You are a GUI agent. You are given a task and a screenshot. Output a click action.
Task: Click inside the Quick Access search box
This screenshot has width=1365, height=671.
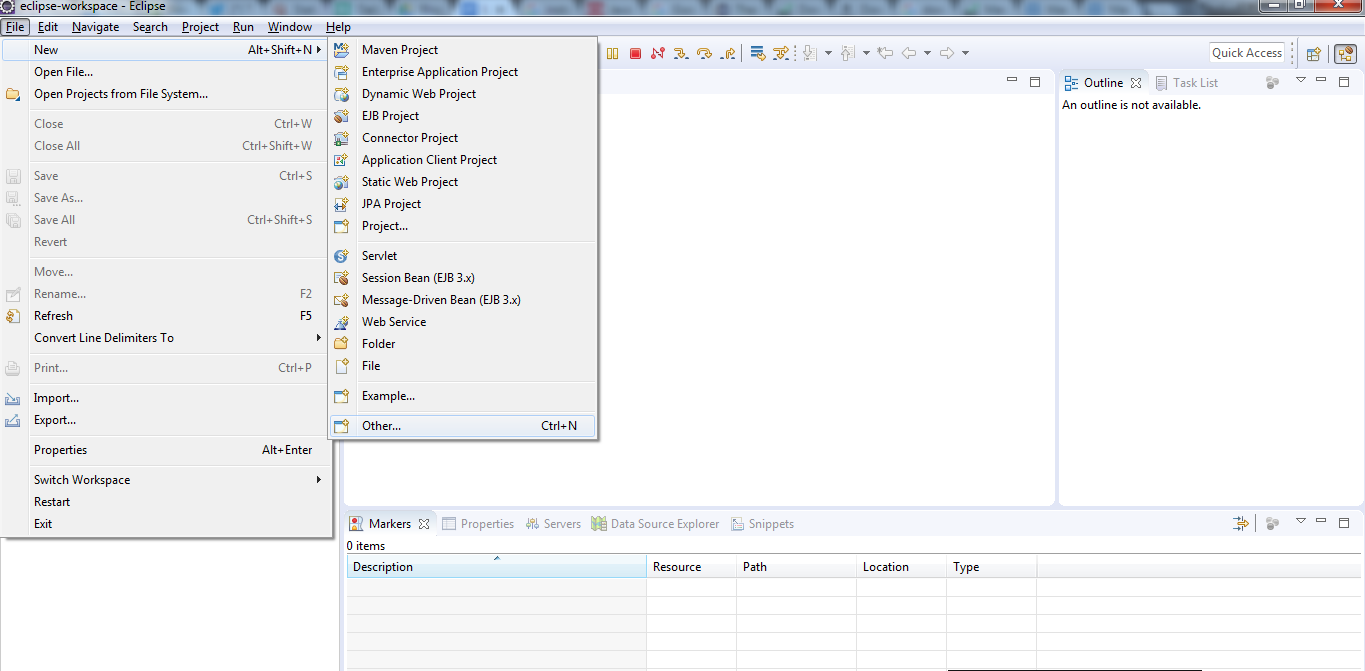1246,52
